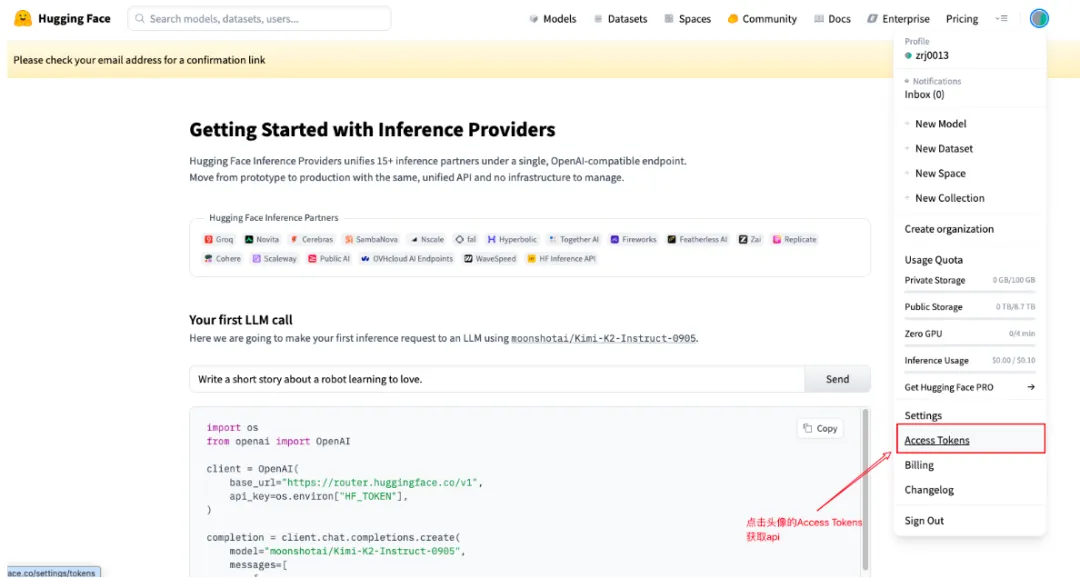Click the Groq provider icon
The height and width of the screenshot is (578, 1080).
[209, 240]
